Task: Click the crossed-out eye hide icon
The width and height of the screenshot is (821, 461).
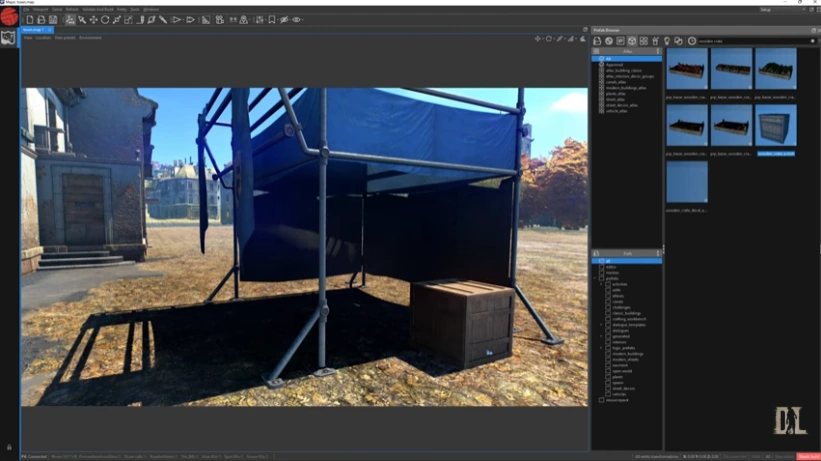Action: point(284,20)
